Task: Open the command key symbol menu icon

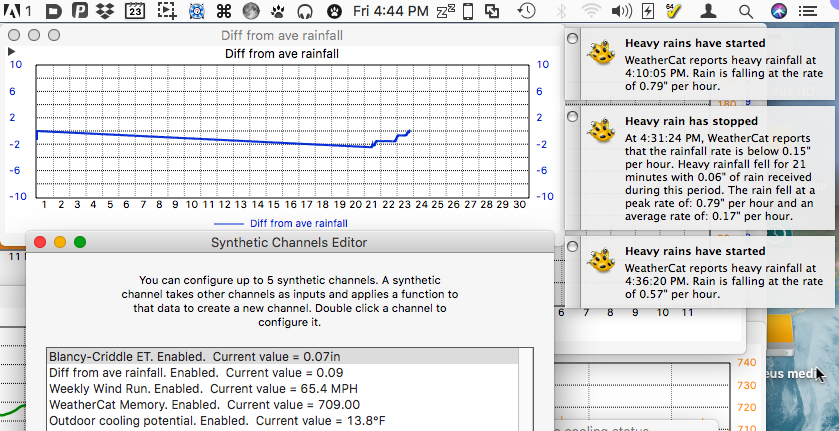Action: coord(223,10)
